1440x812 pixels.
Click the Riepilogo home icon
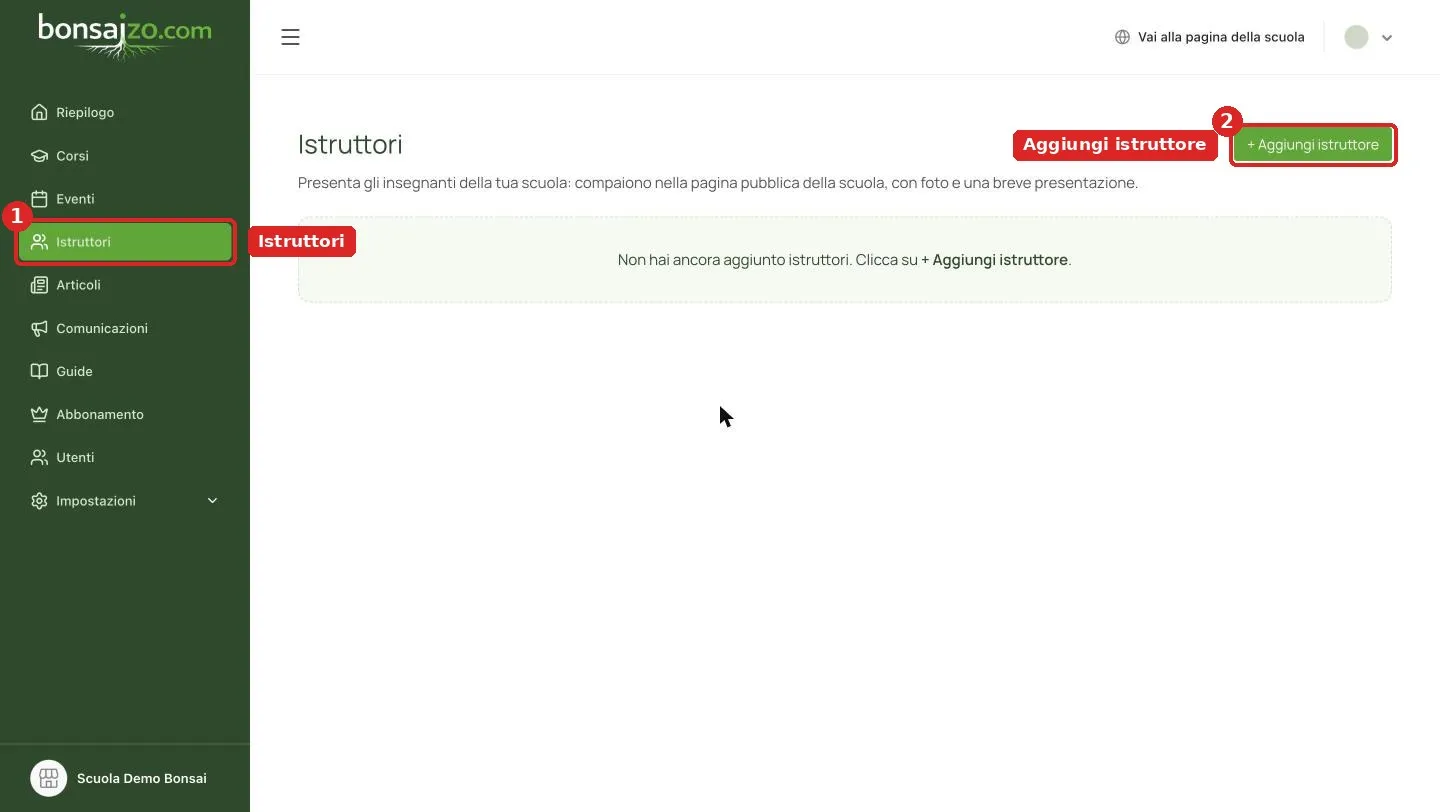pyautogui.click(x=39, y=112)
